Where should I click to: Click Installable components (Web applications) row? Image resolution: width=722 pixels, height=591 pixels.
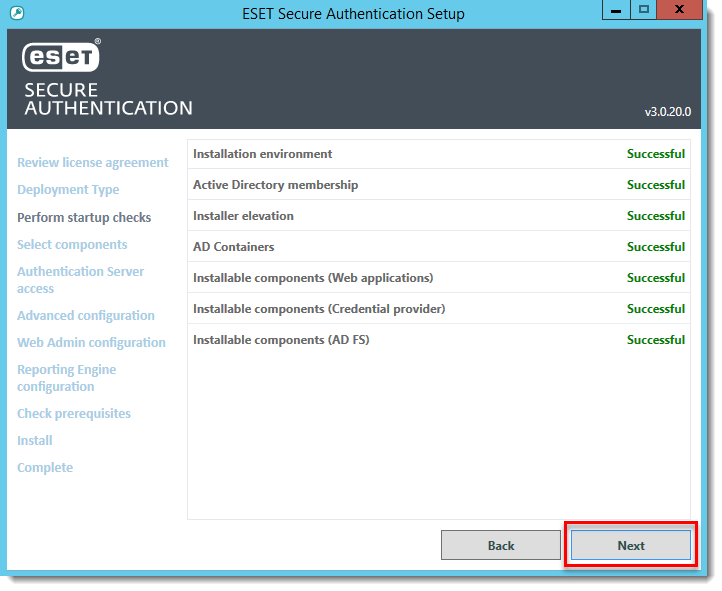coord(439,278)
